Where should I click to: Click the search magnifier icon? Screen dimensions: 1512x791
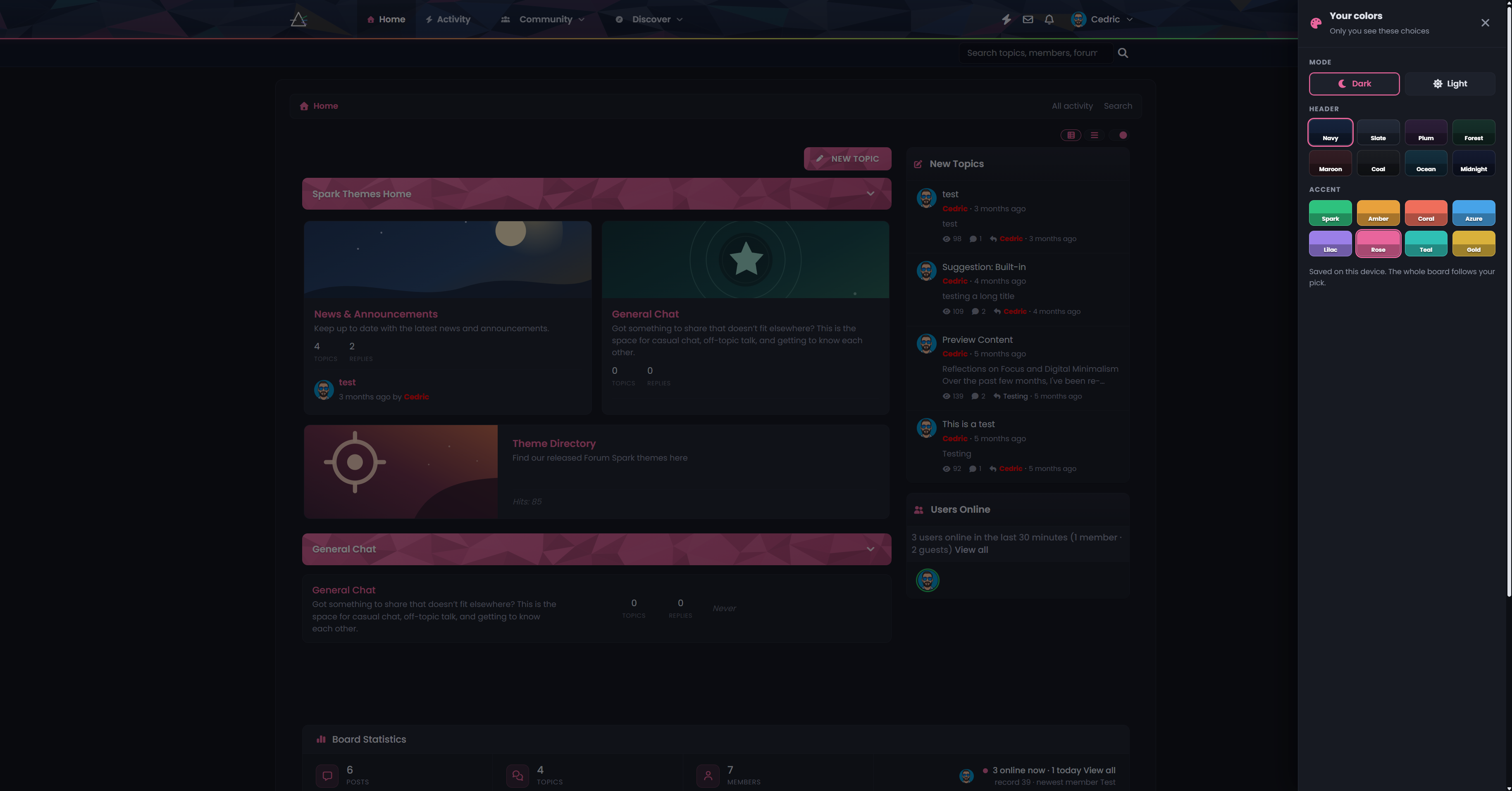1123,53
